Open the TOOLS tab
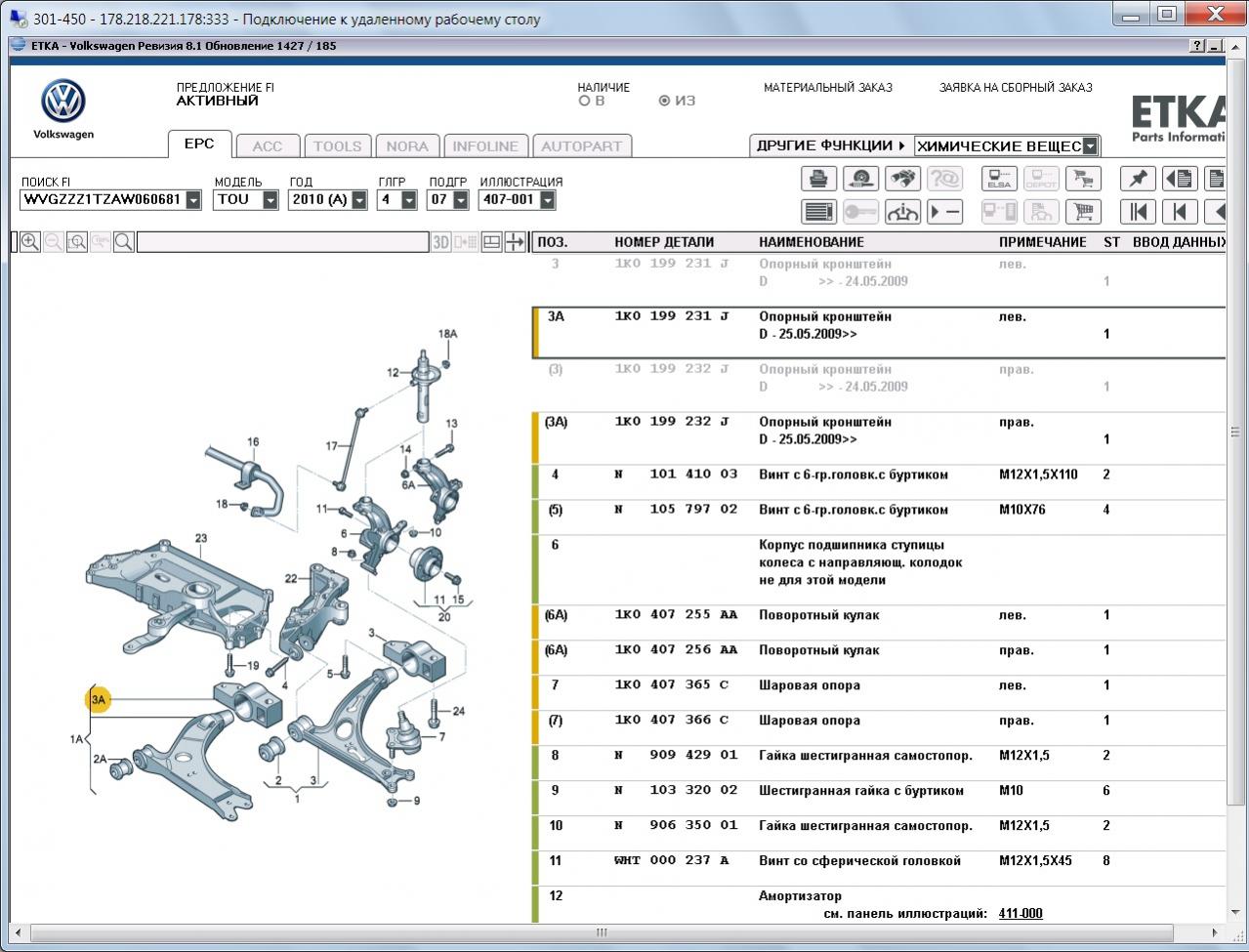The image size is (1249, 952). 337,146
